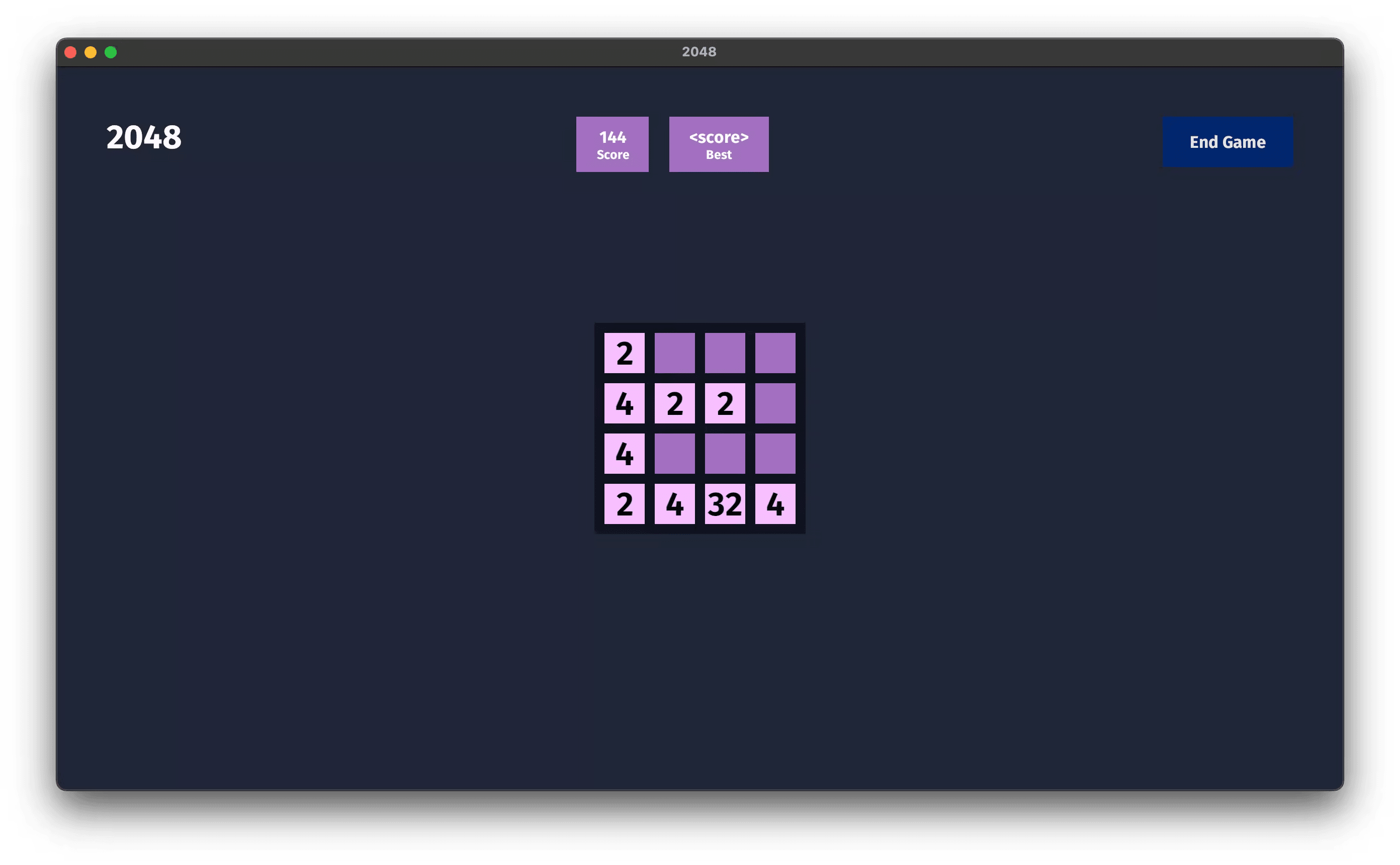Click the 2 tile directly above the empty cell over 32

[725, 403]
